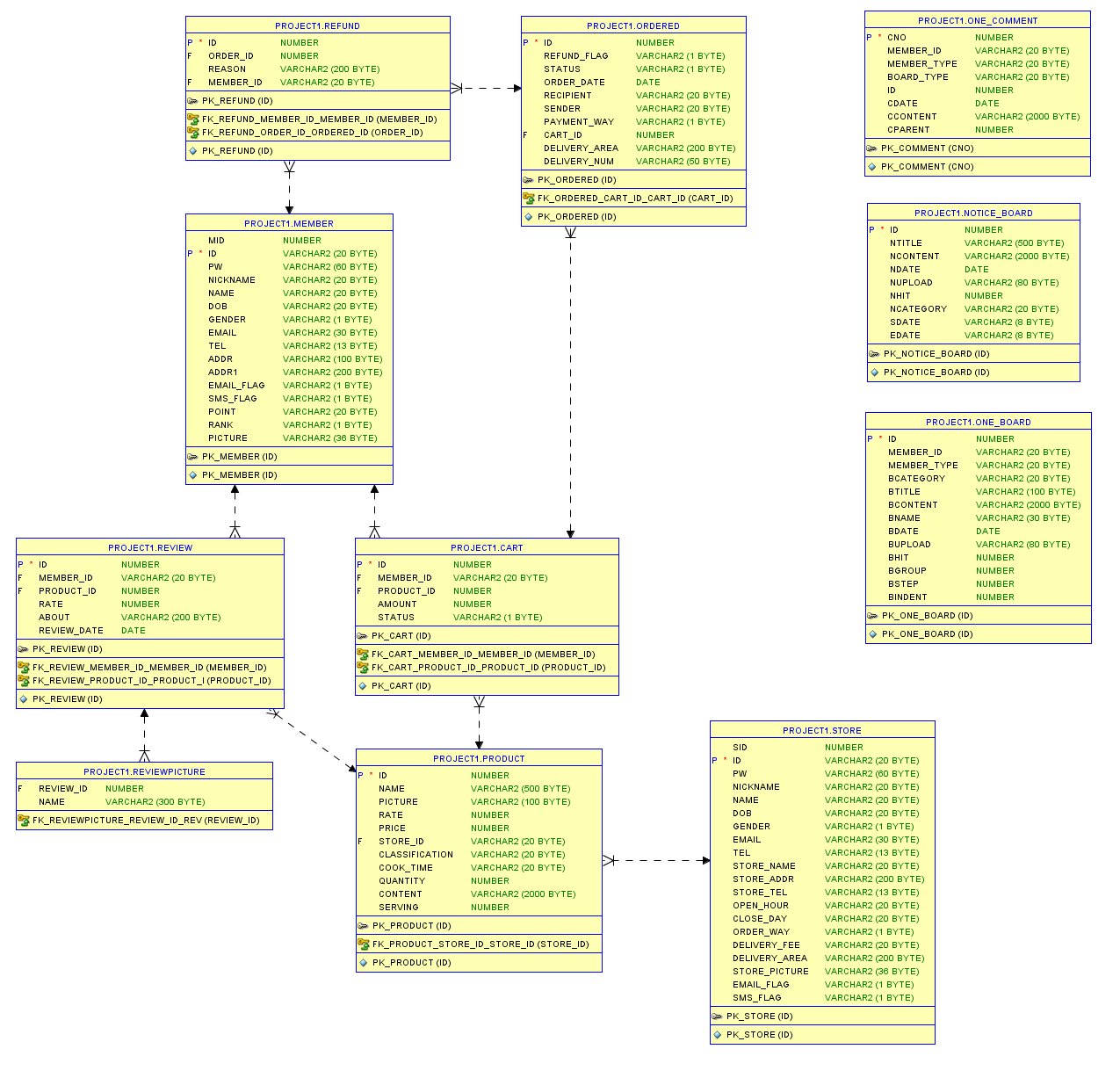This screenshot has height=1078, width=1120.
Task: Select the PROJECT1.MEMBER table header
Action: pos(289,223)
